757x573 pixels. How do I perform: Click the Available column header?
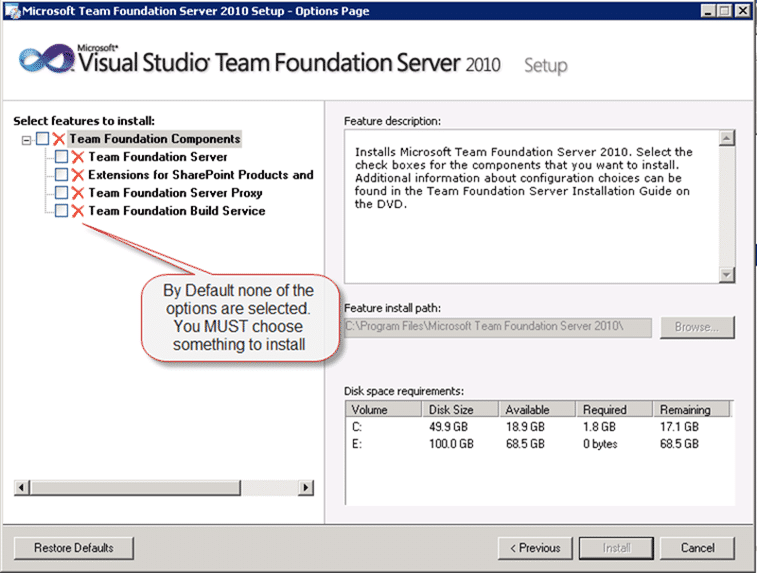pyautogui.click(x=537, y=409)
